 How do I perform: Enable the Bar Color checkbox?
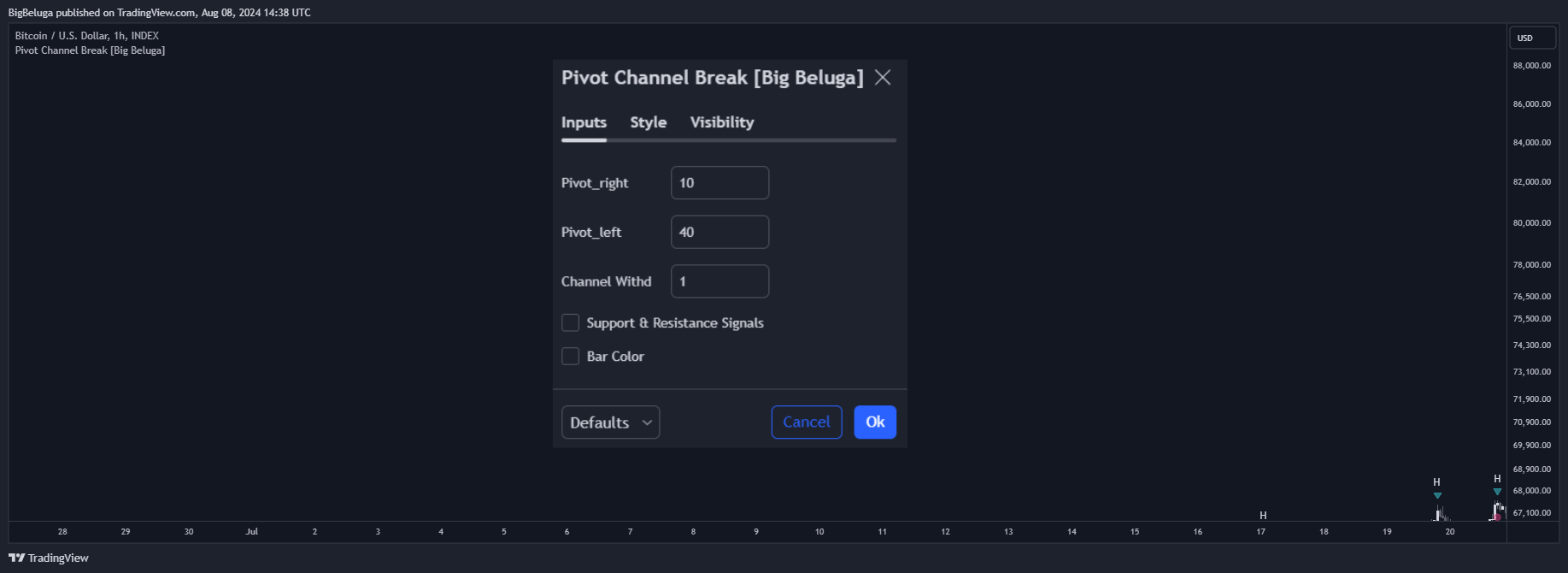point(570,356)
